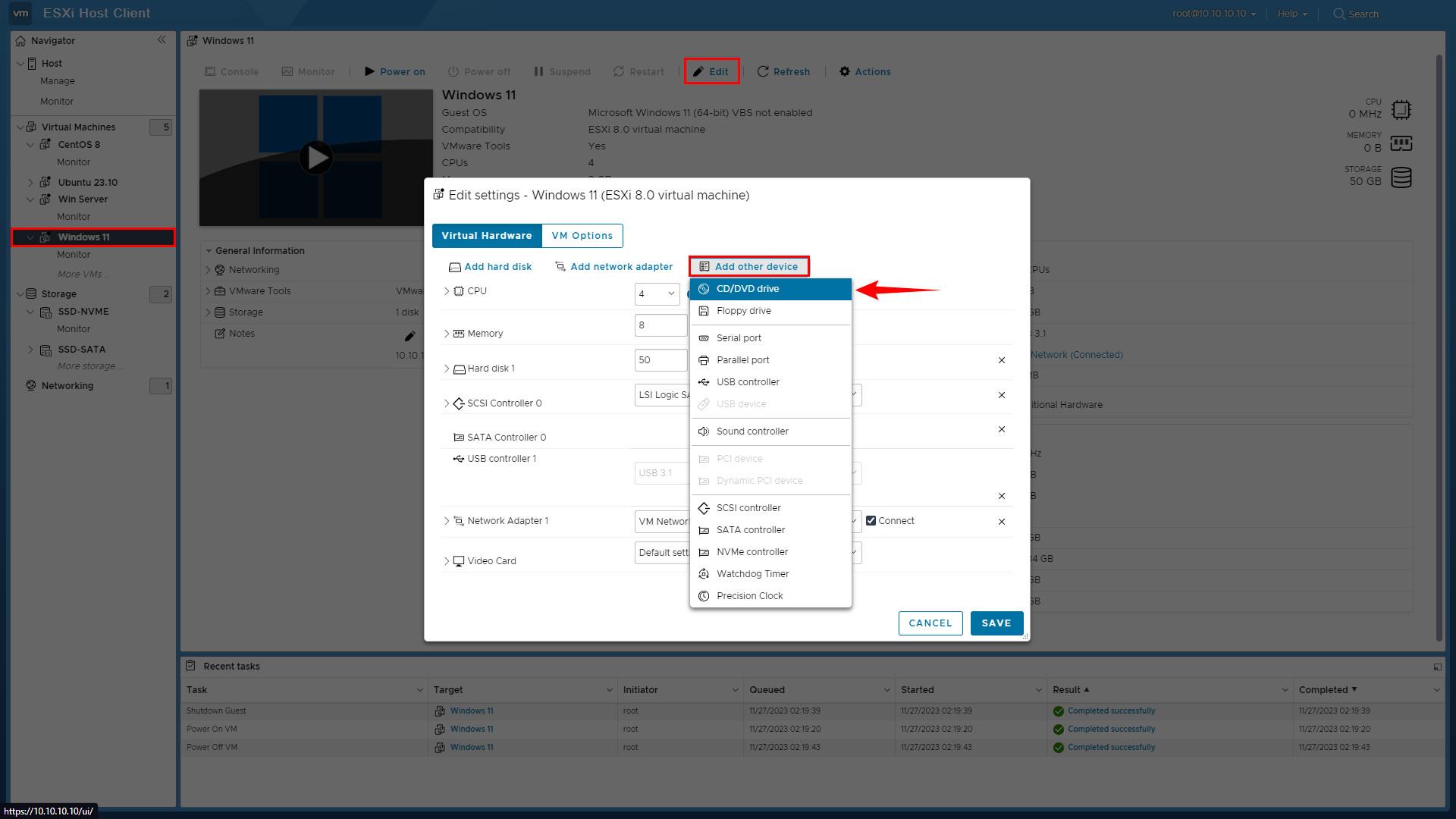Click the notes edit pencil icon
The width and height of the screenshot is (1456, 819).
pyautogui.click(x=409, y=336)
